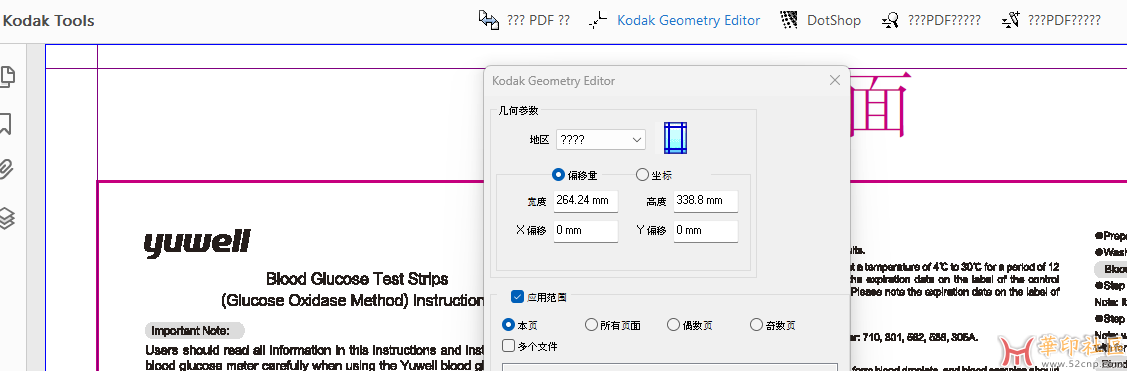This screenshot has width=1127, height=371.
Task: Open the bookmarks sidebar panel
Action: tap(6, 124)
